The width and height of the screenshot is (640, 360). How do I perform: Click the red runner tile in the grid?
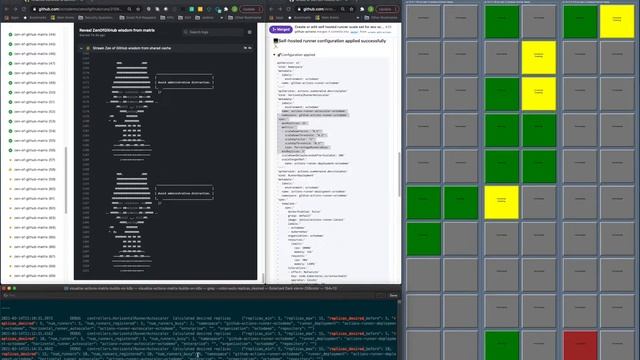(580, 345)
